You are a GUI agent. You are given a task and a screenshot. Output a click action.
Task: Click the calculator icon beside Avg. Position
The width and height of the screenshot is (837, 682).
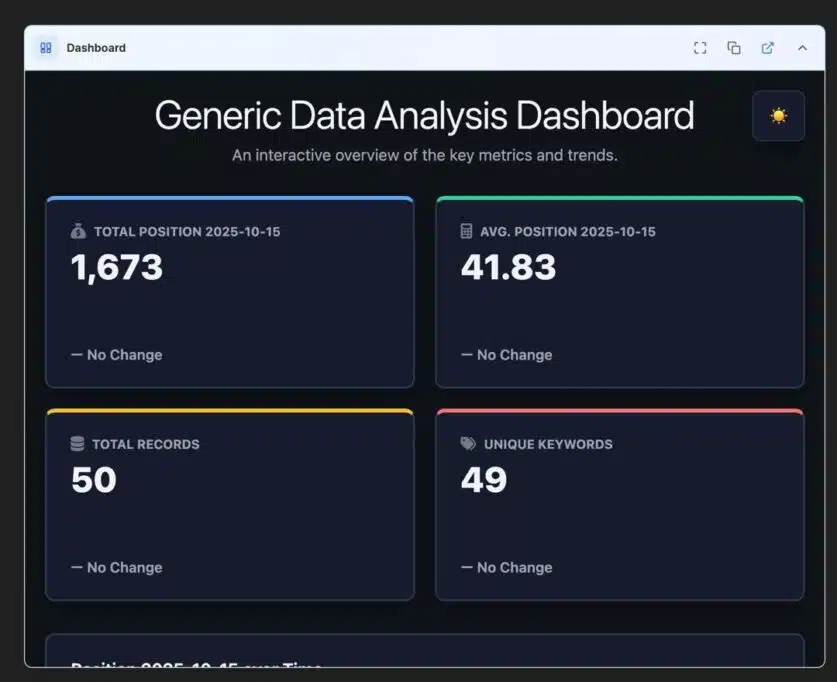pos(466,231)
